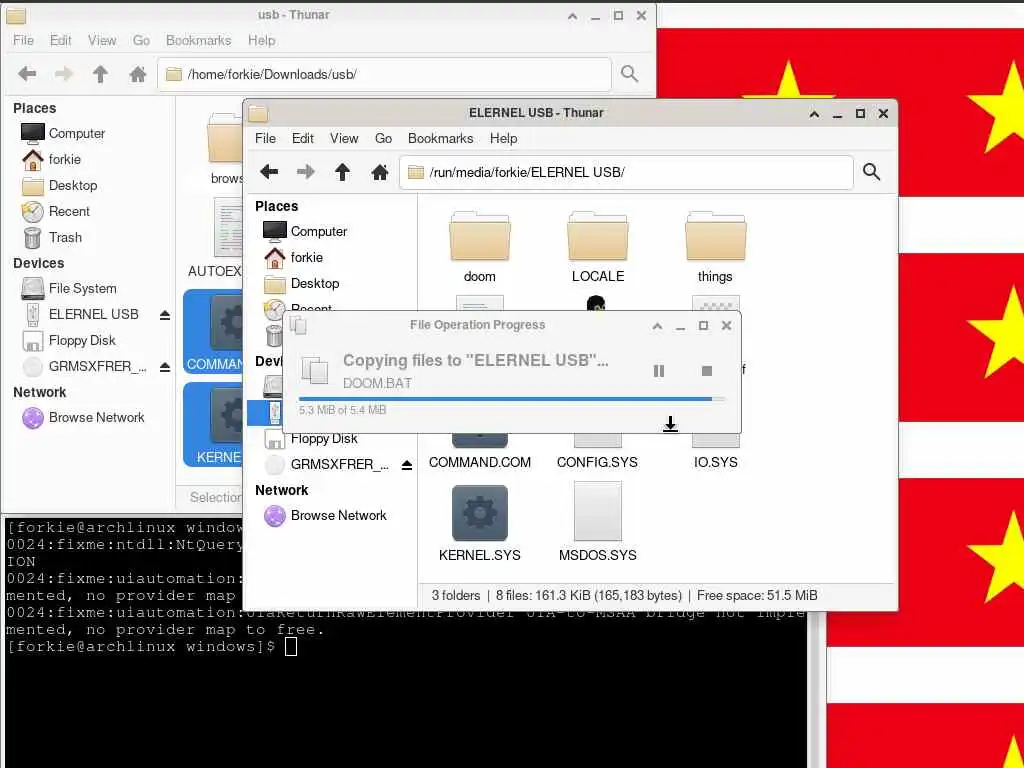Select IO.SYS file label
Image resolution: width=1024 pixels, height=768 pixels.
[716, 462]
